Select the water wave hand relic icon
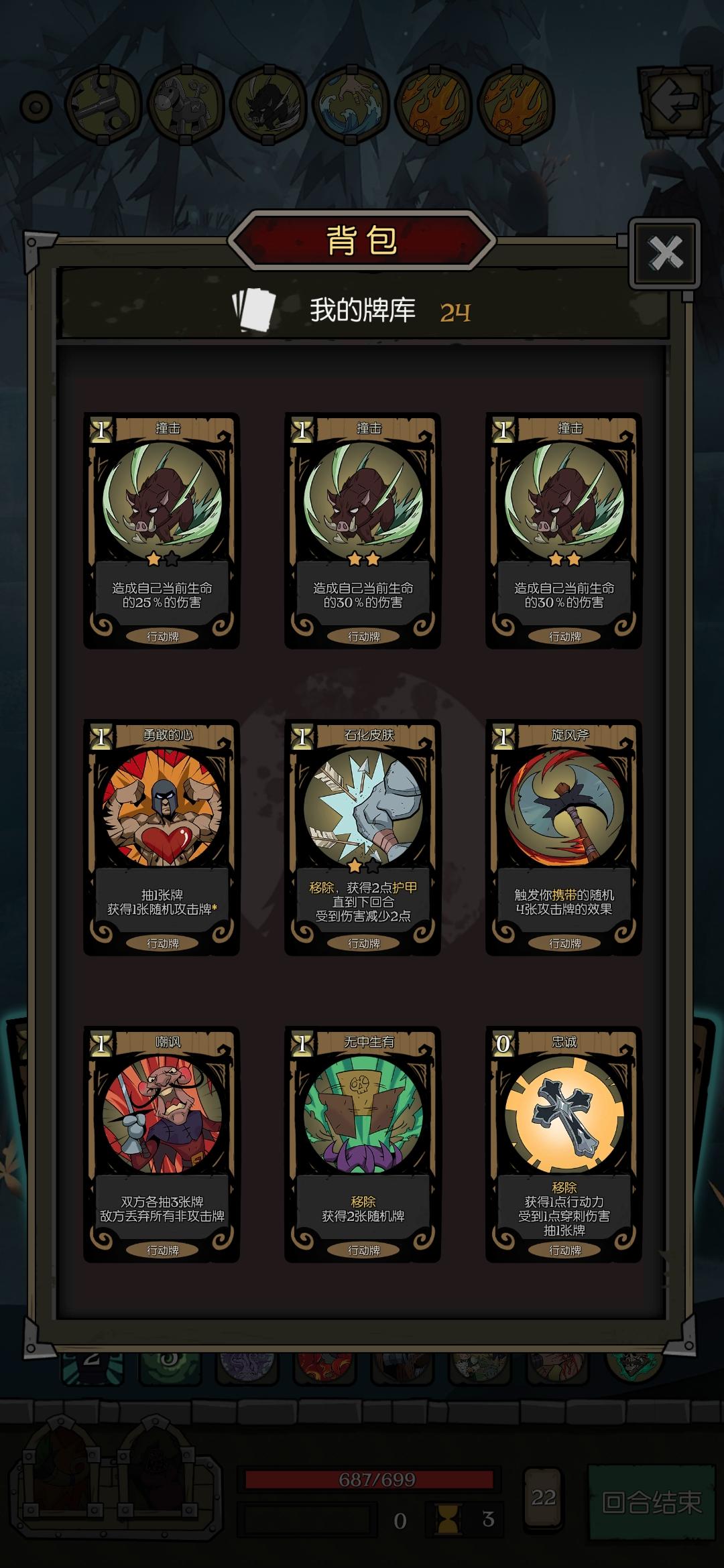The width and height of the screenshot is (724, 1568). 351,104
